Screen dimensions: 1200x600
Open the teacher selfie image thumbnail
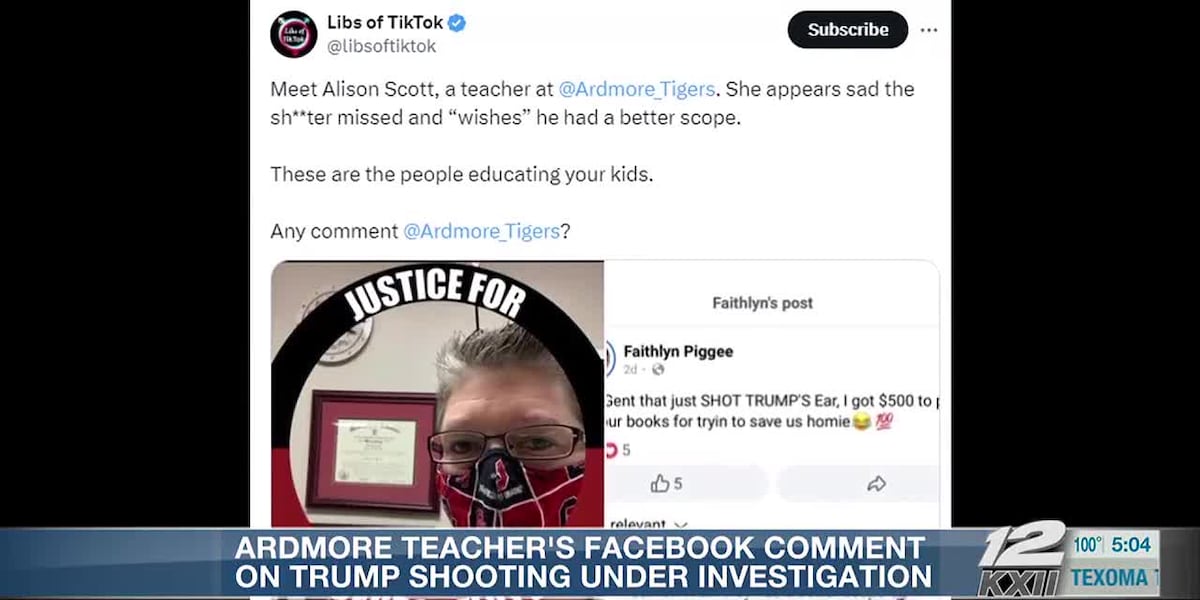click(437, 394)
